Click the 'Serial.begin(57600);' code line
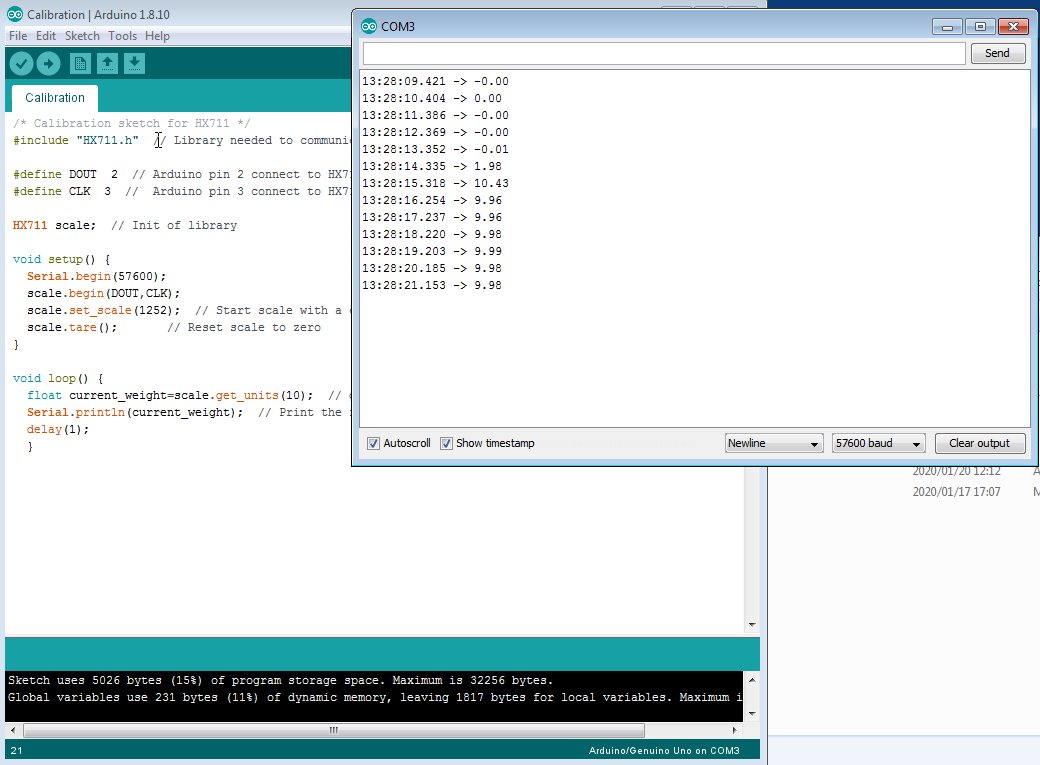 [x=96, y=276]
